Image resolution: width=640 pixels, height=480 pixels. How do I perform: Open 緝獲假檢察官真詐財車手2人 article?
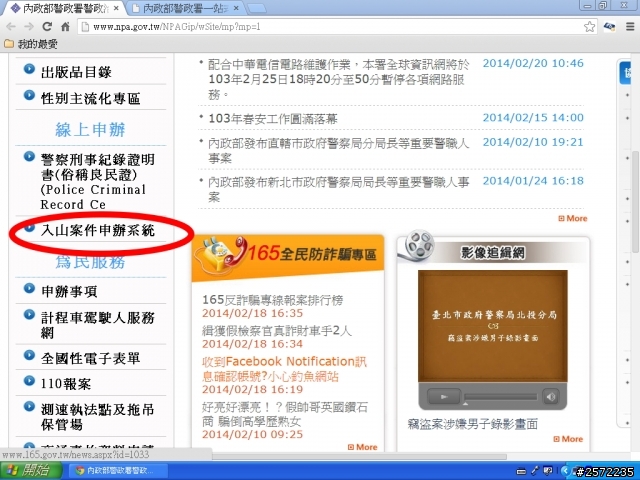point(277,331)
